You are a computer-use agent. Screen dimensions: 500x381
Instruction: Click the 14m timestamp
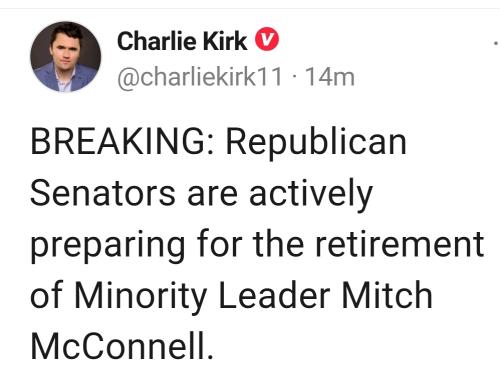[329, 77]
